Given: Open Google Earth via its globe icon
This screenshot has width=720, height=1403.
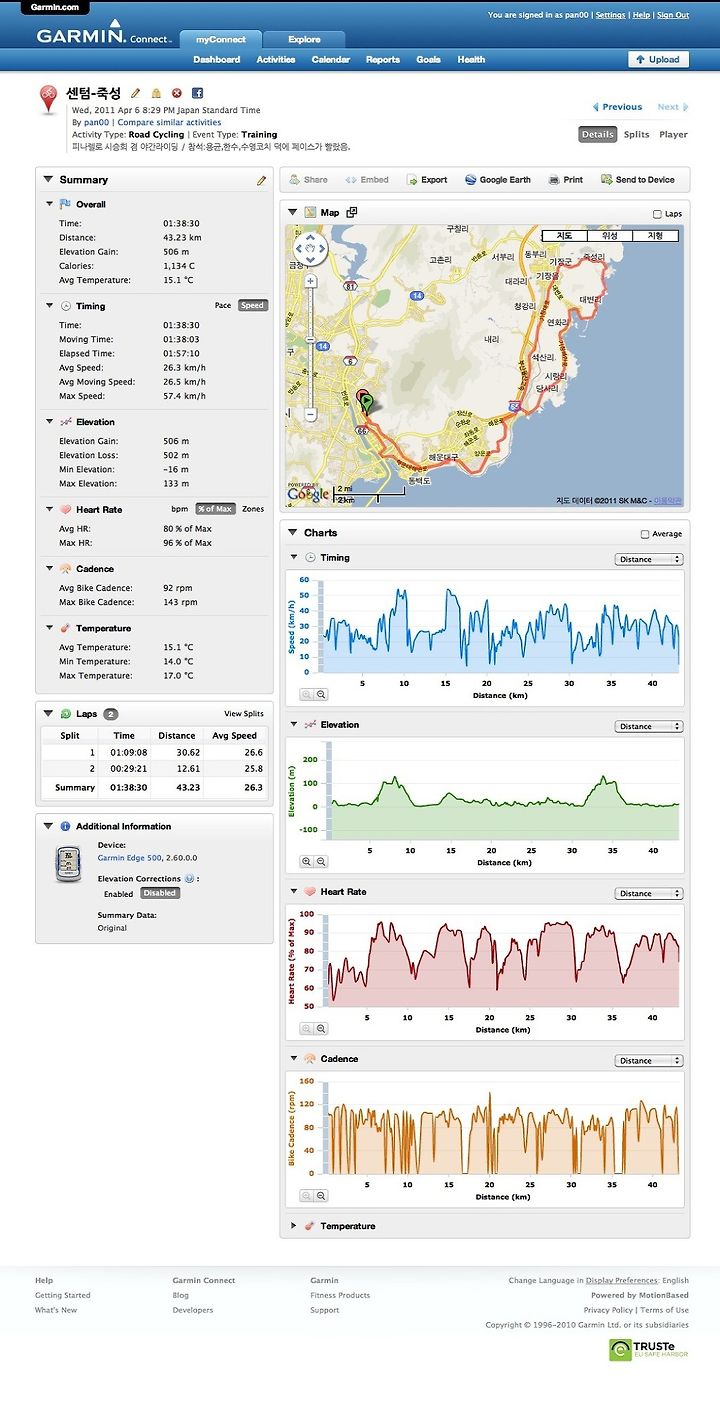Looking at the screenshot, I should pos(471,180).
